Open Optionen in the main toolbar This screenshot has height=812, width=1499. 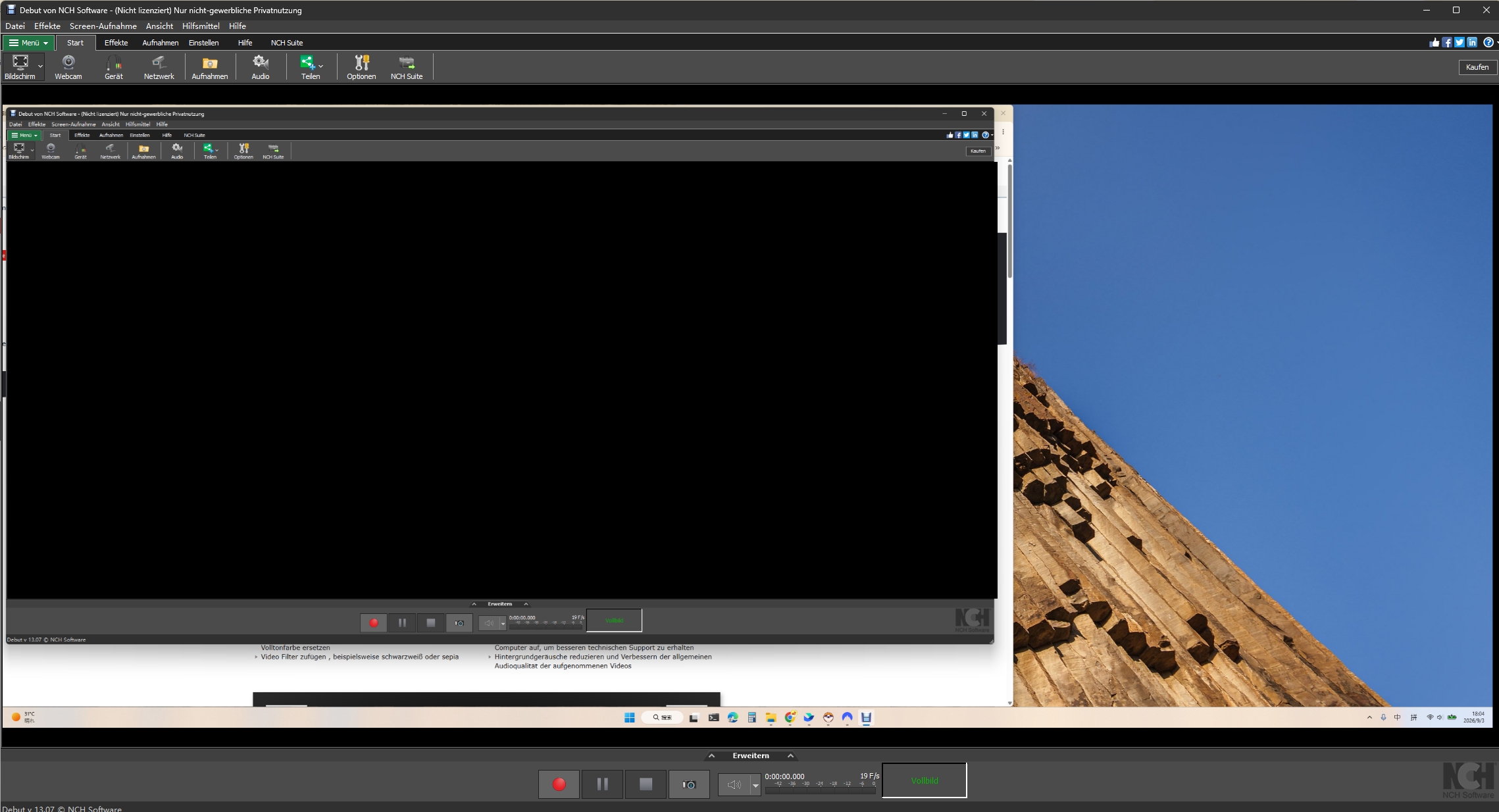tap(361, 67)
